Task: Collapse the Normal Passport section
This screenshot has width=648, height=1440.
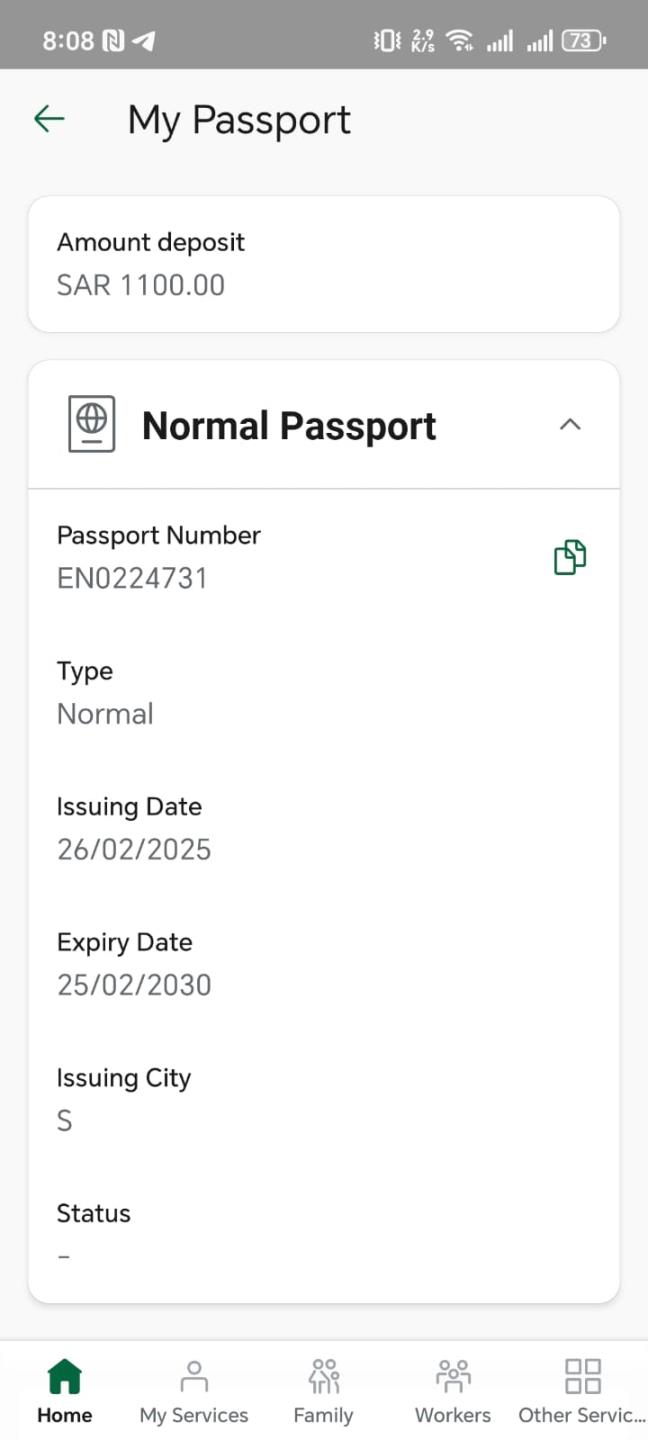Action: (x=570, y=424)
